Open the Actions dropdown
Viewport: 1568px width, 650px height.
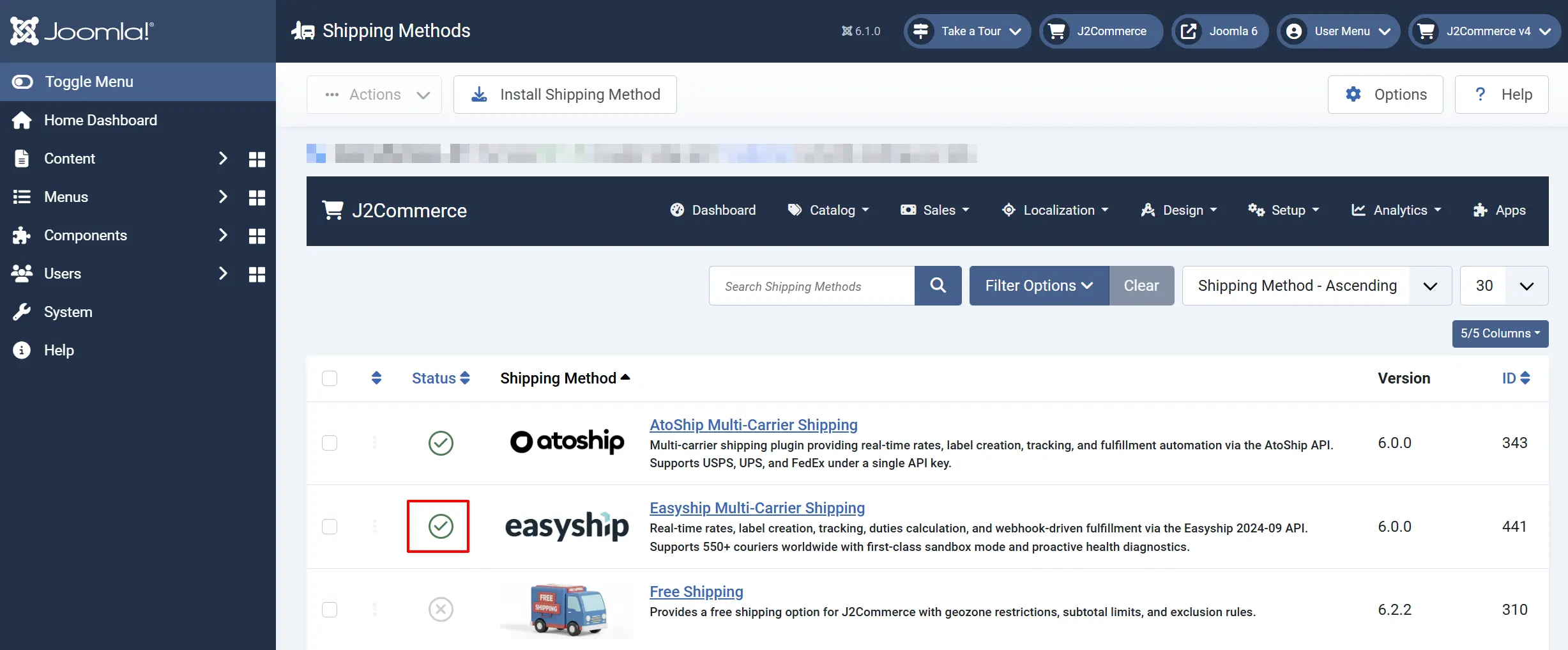pyautogui.click(x=374, y=95)
